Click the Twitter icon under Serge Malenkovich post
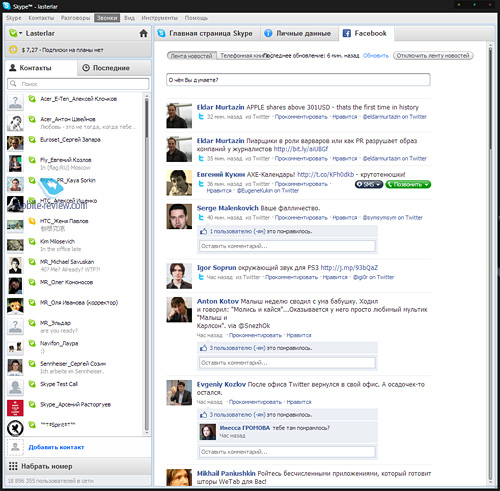The width and height of the screenshot is (500, 491). [x=201, y=217]
